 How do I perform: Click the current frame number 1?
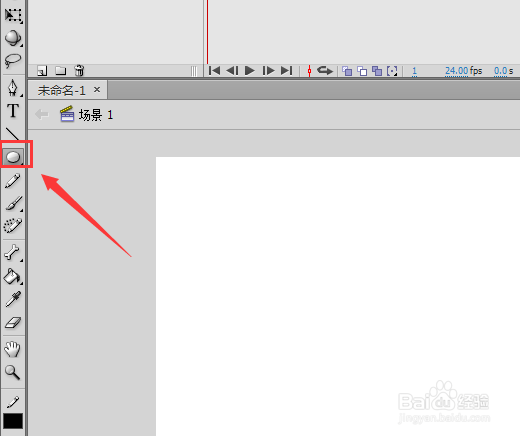pos(414,71)
